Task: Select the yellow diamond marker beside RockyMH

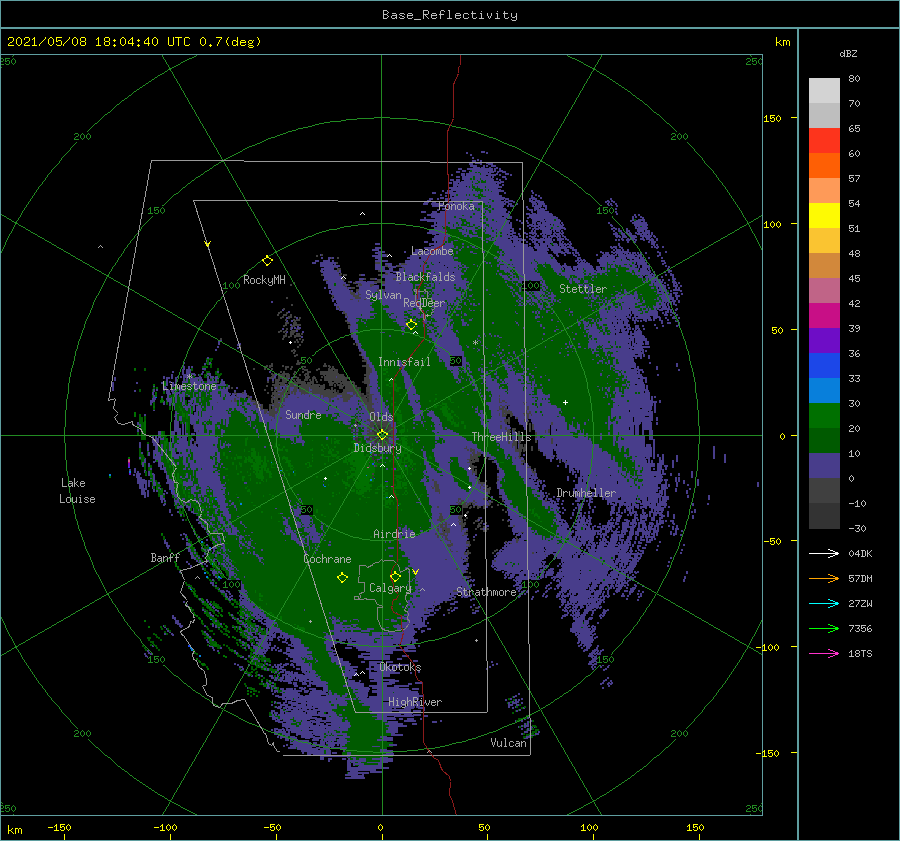Action: (x=267, y=261)
